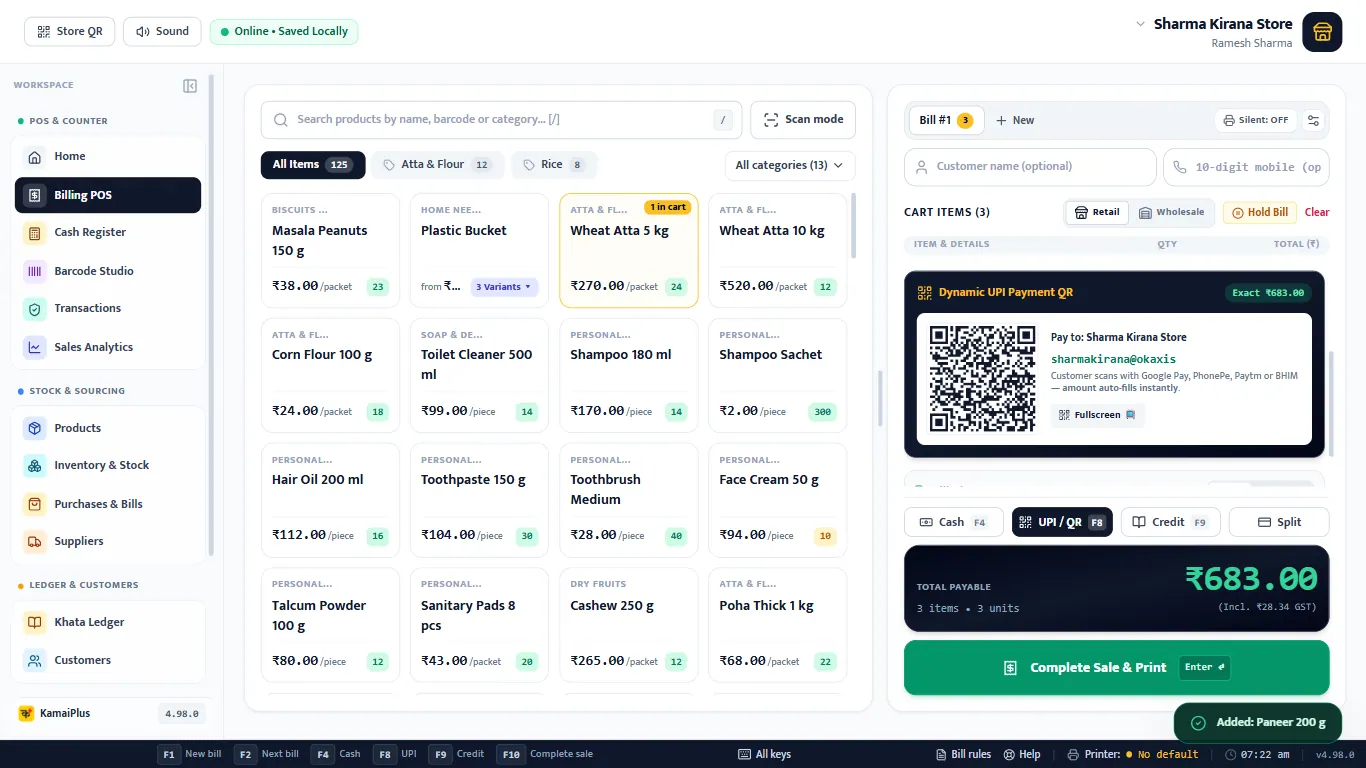Click the product search field
The image size is (1366, 768).
tap(501, 119)
